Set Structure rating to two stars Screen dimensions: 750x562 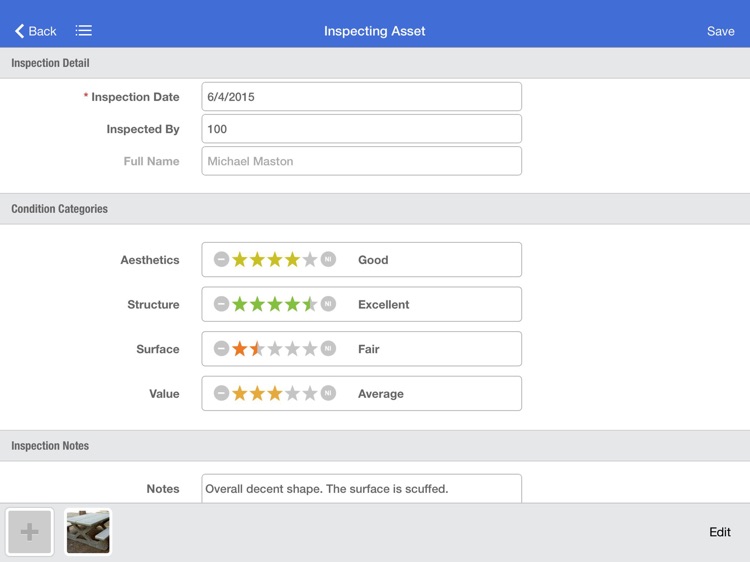[x=257, y=304]
